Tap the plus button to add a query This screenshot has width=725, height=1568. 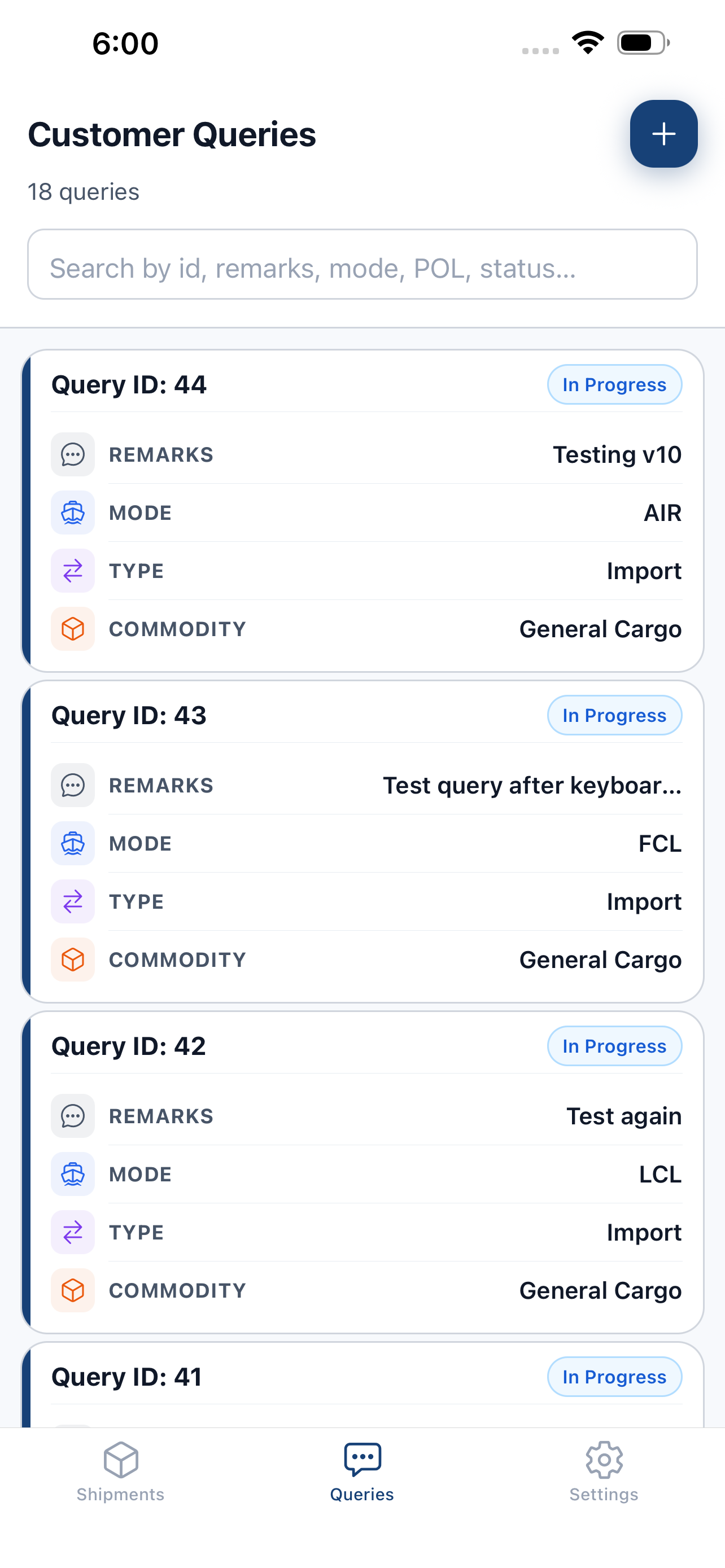pyautogui.click(x=663, y=134)
